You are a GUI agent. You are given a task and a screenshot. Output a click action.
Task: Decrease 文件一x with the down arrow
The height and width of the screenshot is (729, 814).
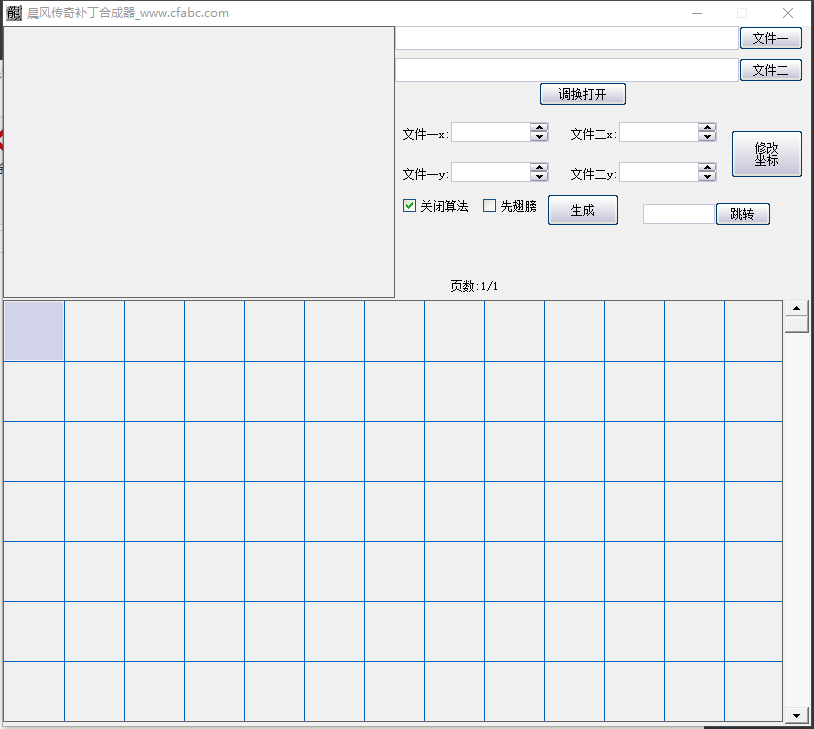(x=539, y=137)
